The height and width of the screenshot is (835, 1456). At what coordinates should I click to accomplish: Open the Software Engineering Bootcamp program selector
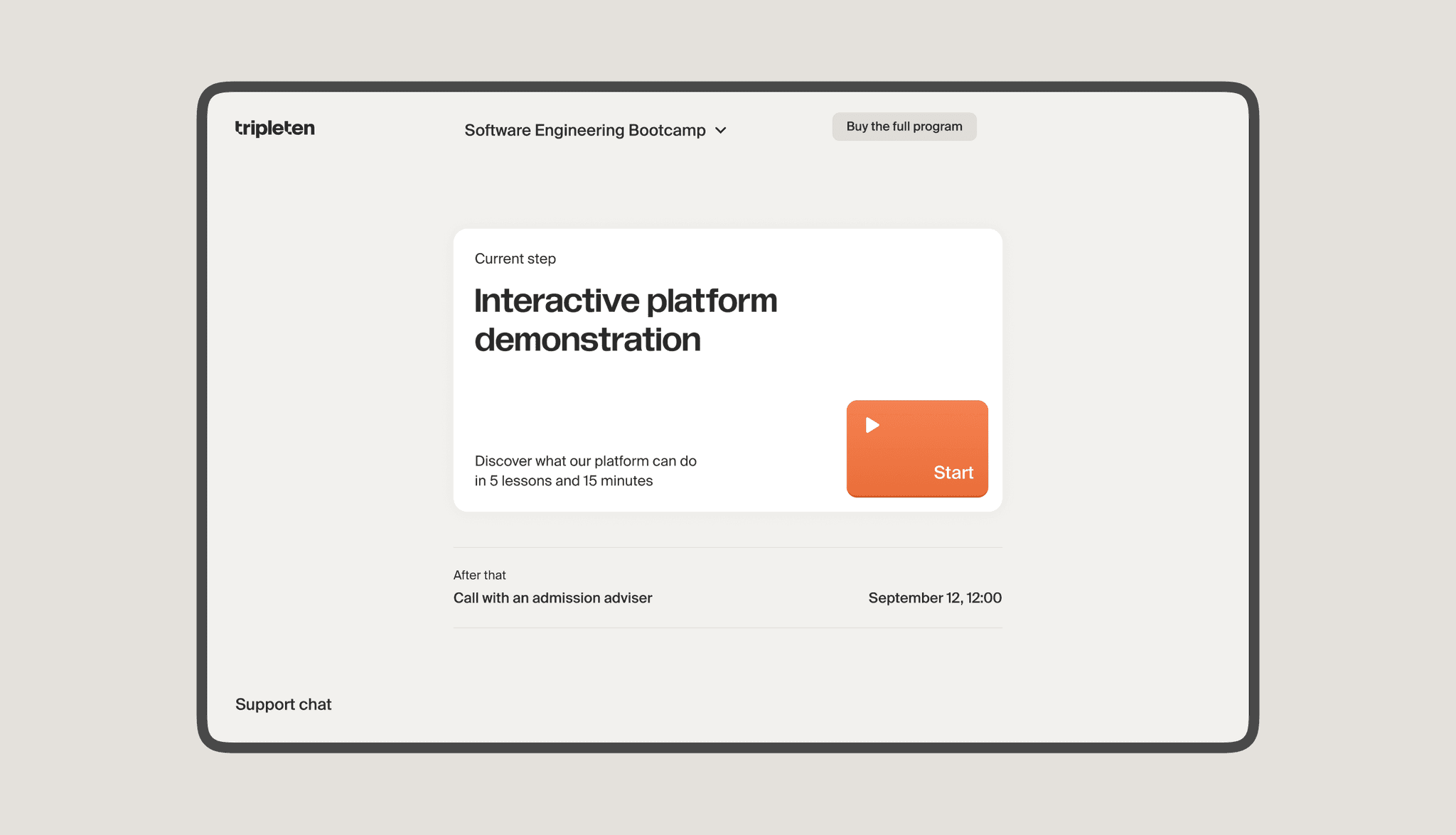tap(585, 131)
